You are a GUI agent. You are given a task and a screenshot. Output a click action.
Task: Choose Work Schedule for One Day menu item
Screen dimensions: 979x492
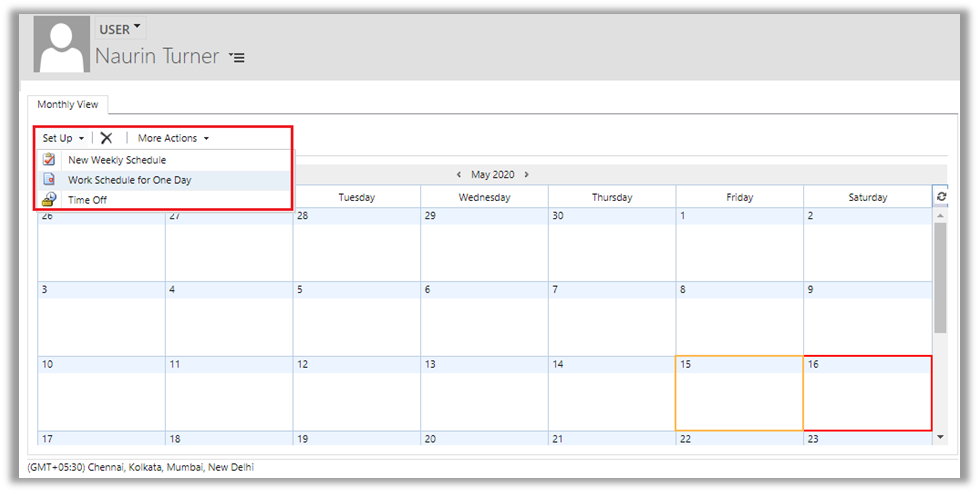(x=129, y=180)
